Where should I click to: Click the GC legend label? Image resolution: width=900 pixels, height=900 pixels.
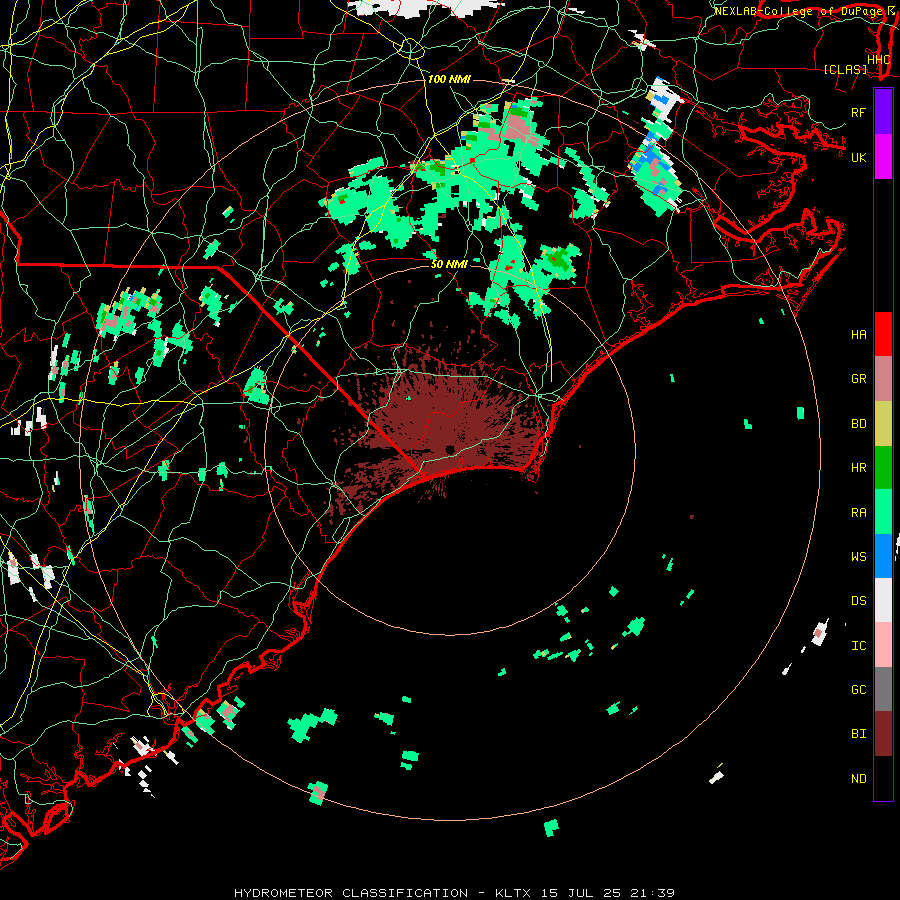(x=859, y=690)
